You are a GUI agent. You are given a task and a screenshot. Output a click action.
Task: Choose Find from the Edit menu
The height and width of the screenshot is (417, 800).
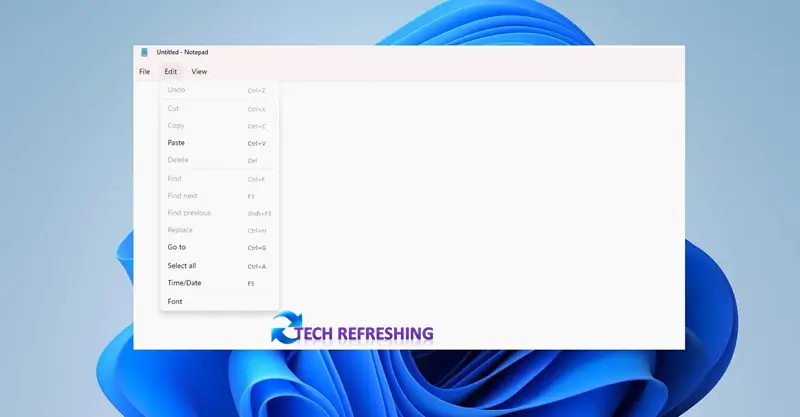tap(219, 179)
